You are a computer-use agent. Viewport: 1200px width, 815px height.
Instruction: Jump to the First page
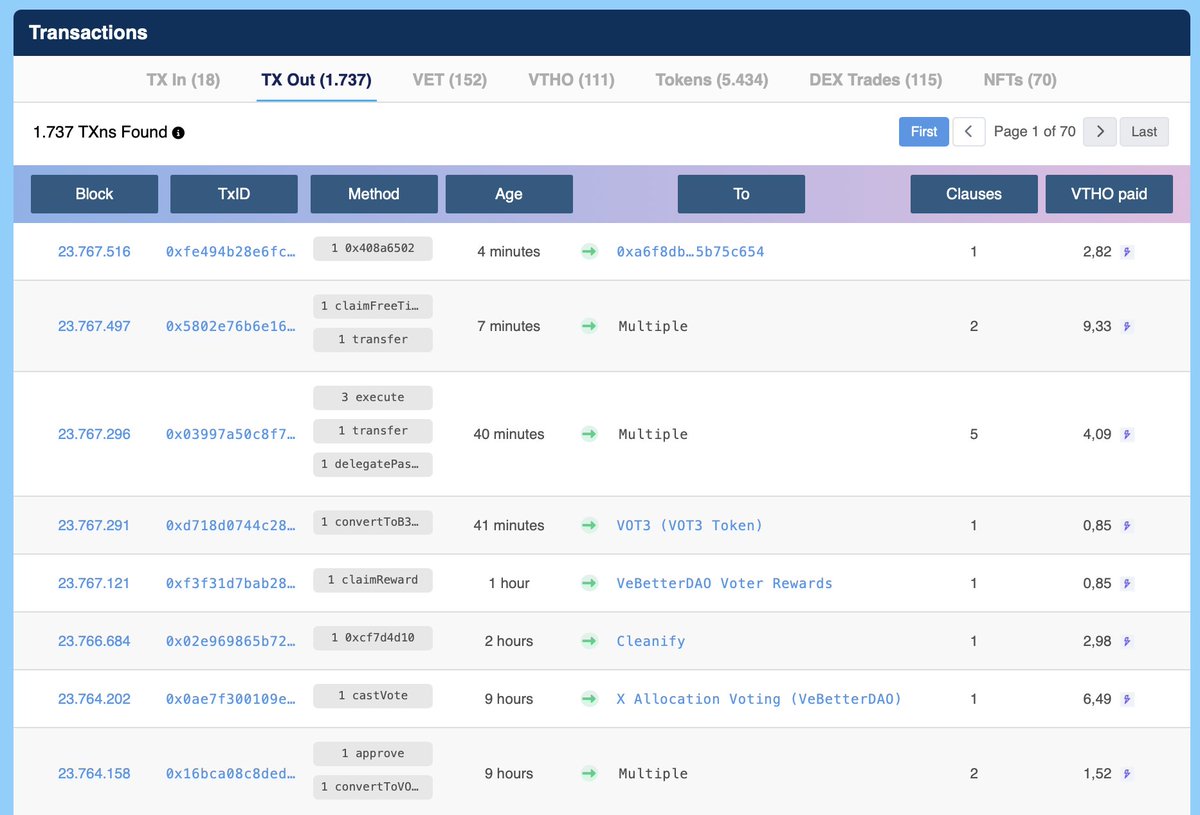click(924, 131)
